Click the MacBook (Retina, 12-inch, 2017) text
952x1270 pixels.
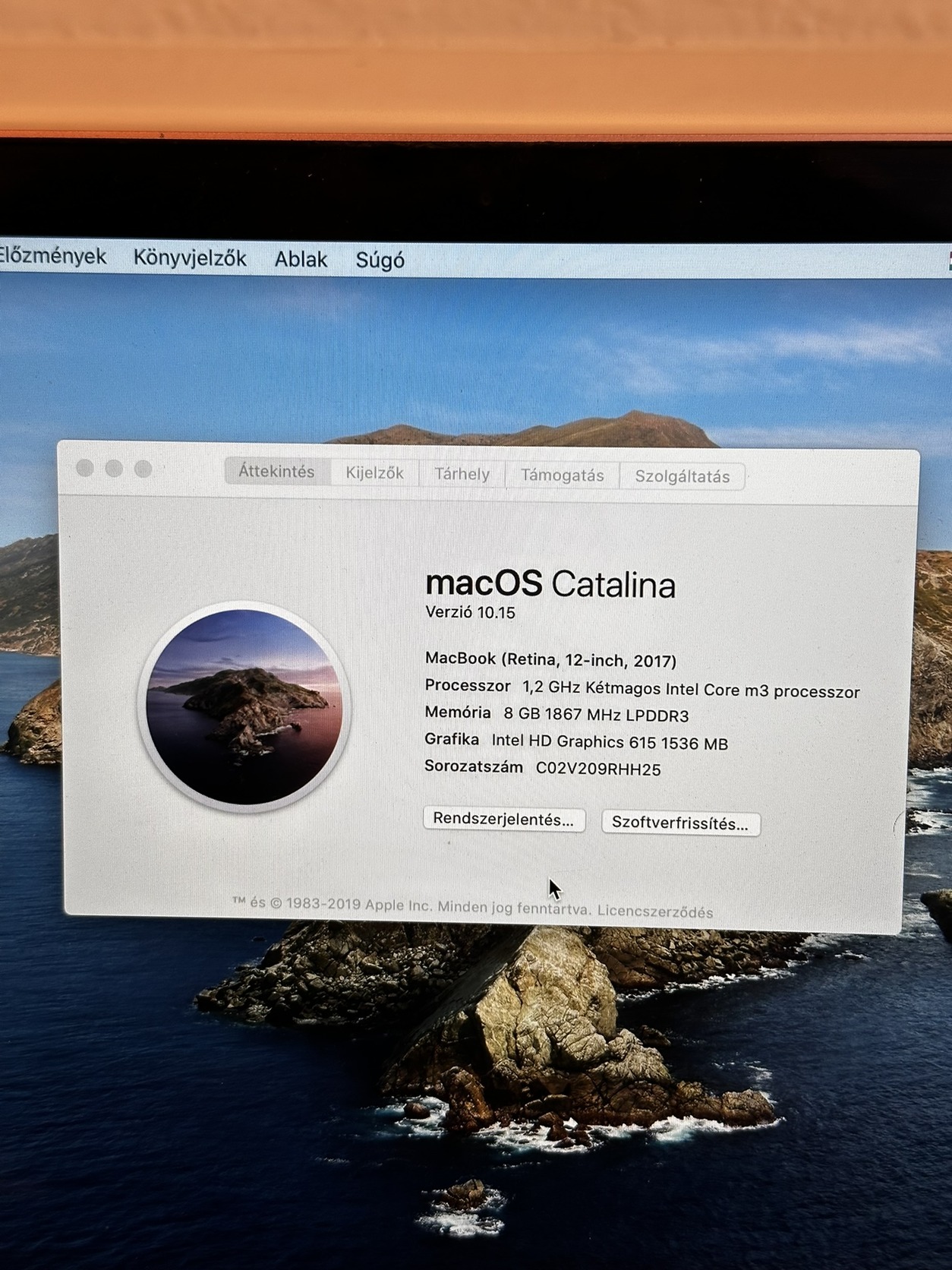(x=550, y=659)
